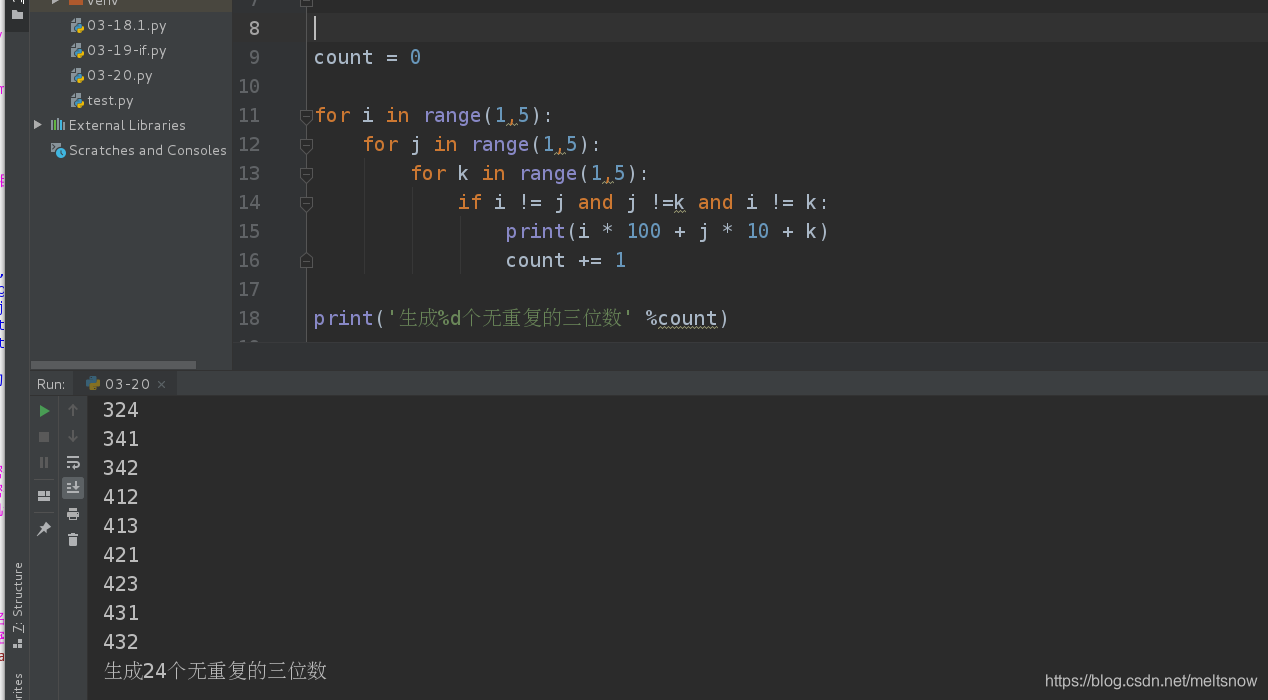The width and height of the screenshot is (1268, 700).
Task: Click line number 9 in the gutter
Action: [x=254, y=57]
